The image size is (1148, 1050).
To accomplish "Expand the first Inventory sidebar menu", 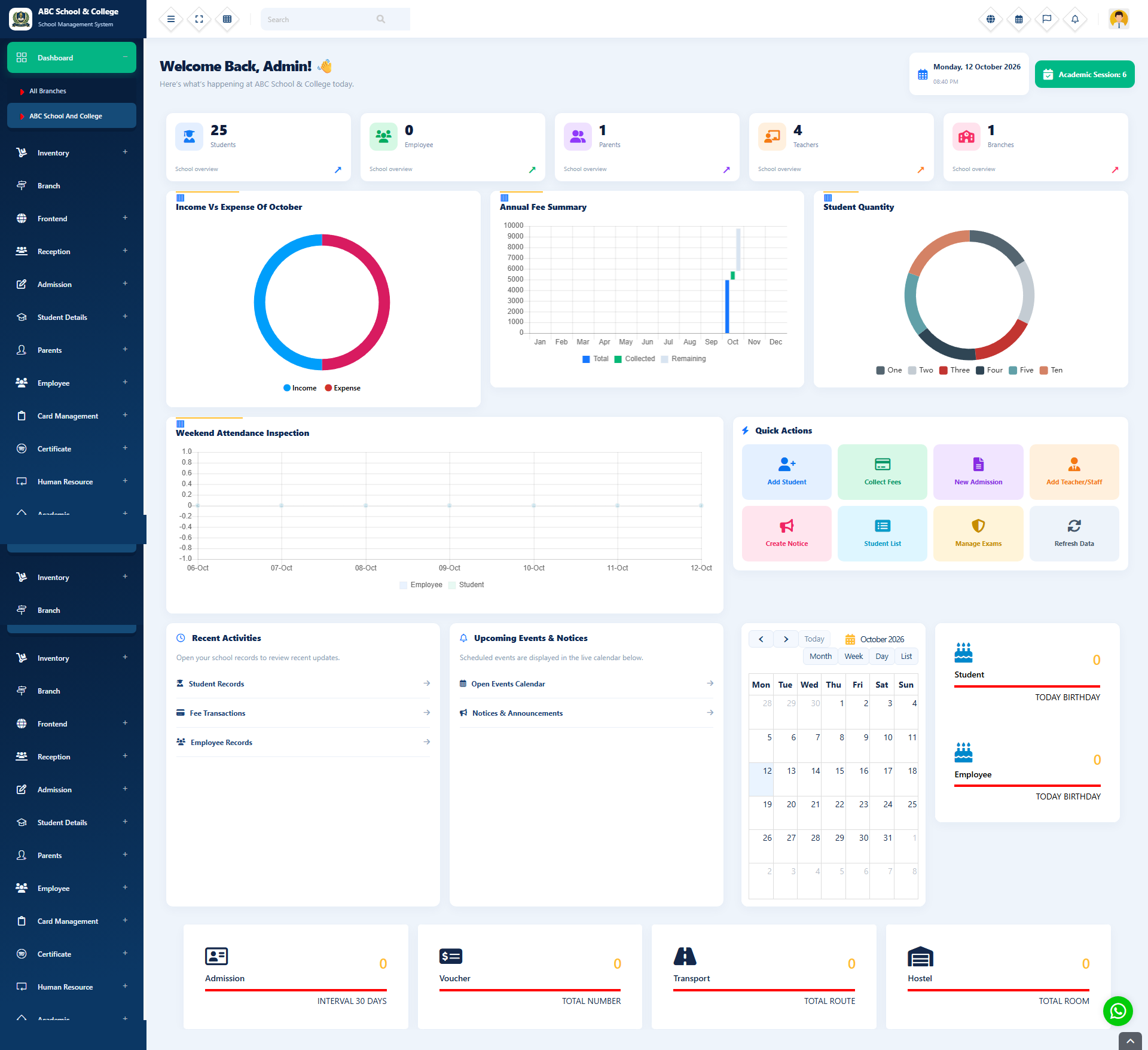I will tap(72, 152).
